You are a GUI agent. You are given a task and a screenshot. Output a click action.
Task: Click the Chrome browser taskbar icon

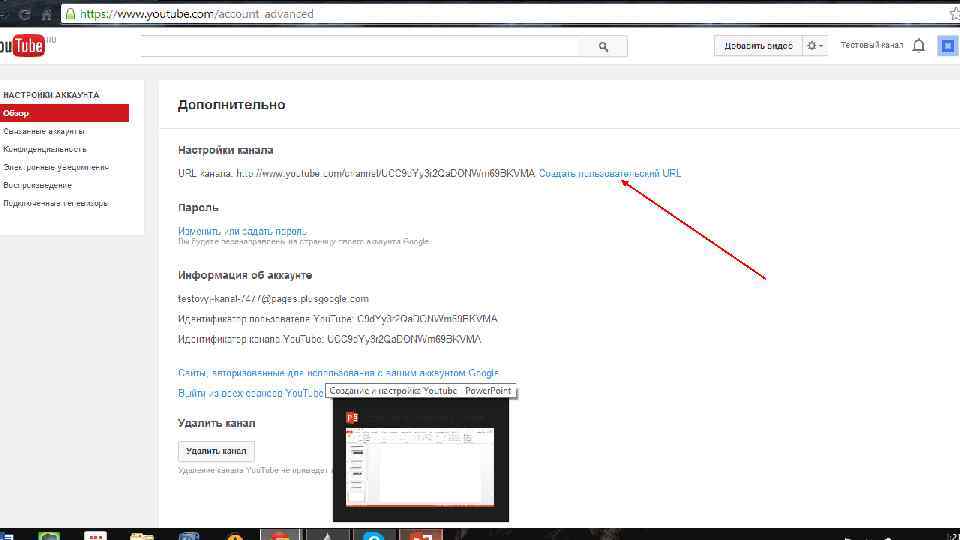click(280, 535)
